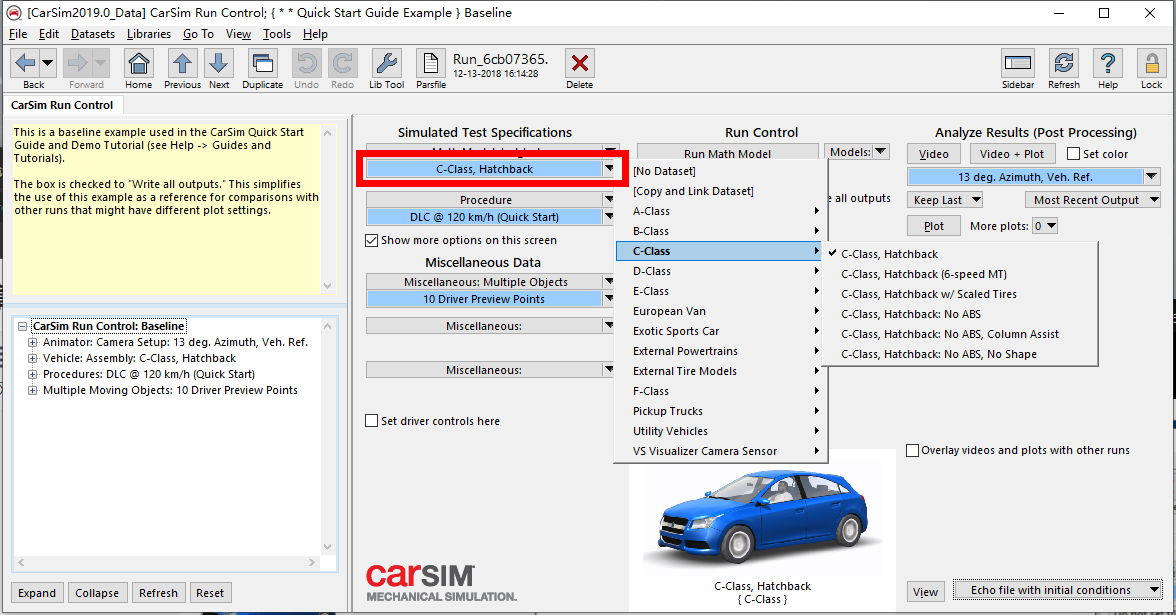Click the Refresh button below the tree
This screenshot has height=615, width=1176.
(158, 592)
